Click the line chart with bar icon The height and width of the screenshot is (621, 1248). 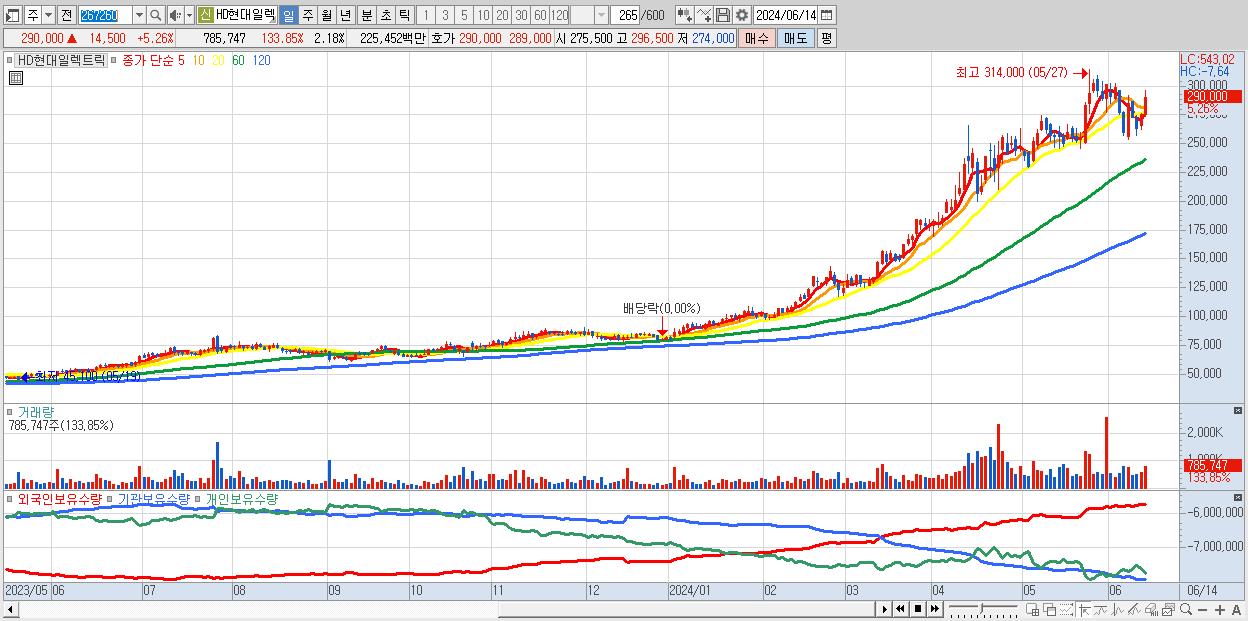tap(1101, 610)
